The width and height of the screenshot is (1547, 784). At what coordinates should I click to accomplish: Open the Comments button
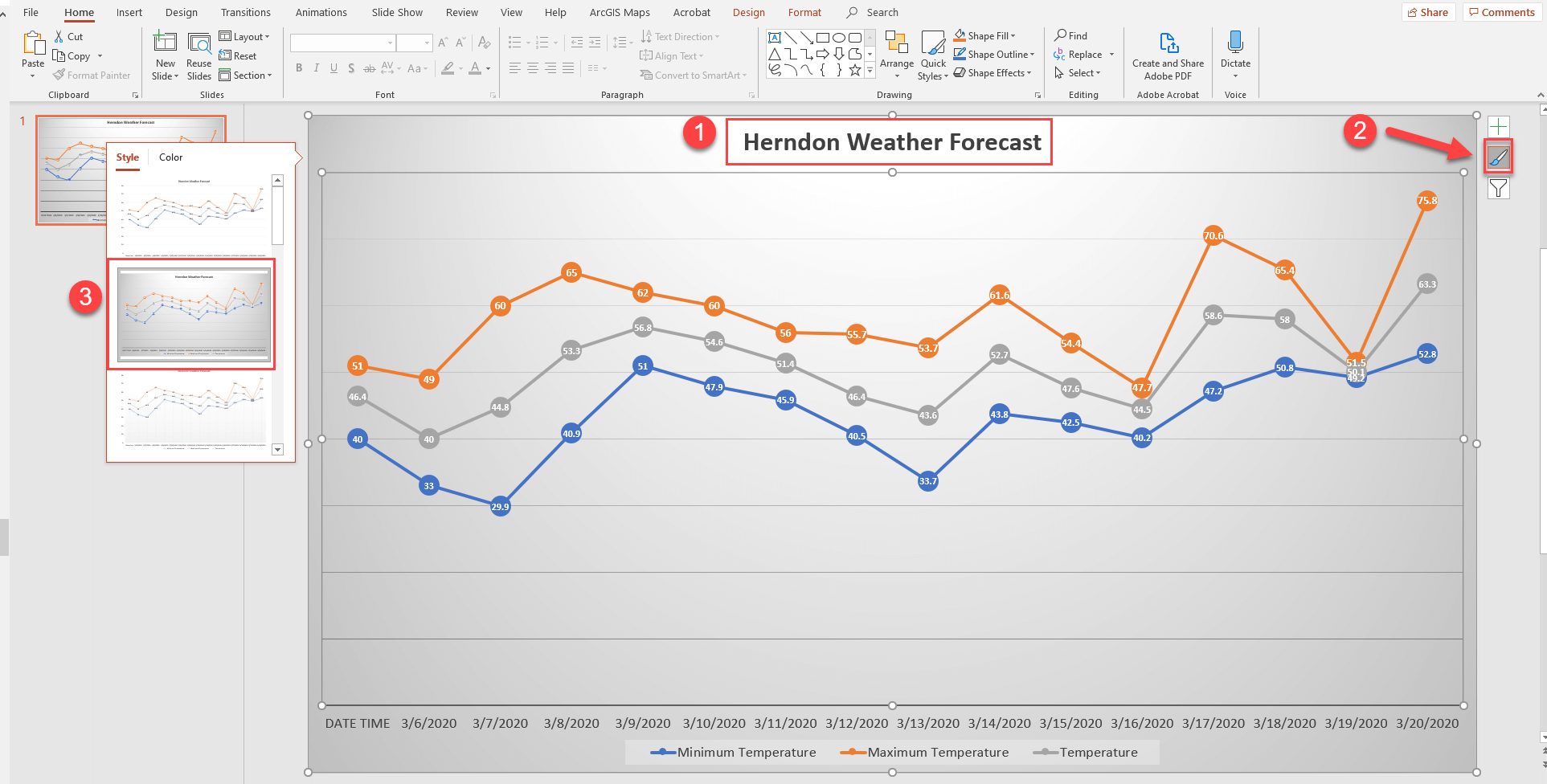click(1501, 12)
